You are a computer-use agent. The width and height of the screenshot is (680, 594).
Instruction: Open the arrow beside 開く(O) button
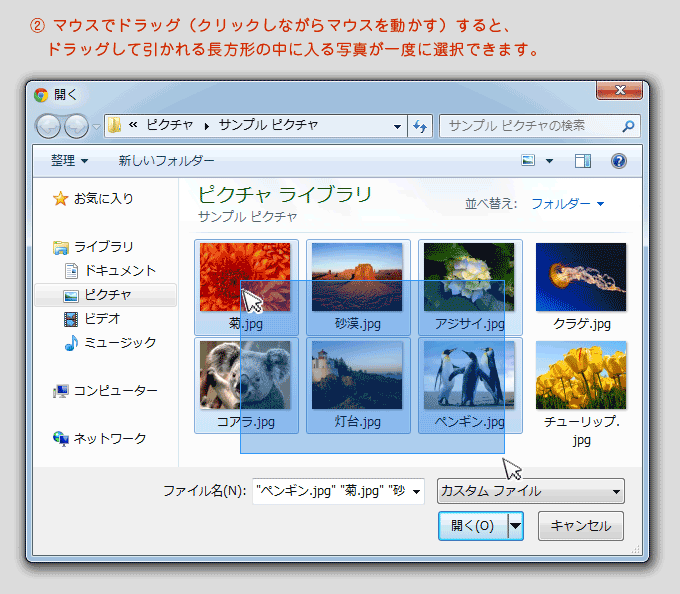coord(515,526)
